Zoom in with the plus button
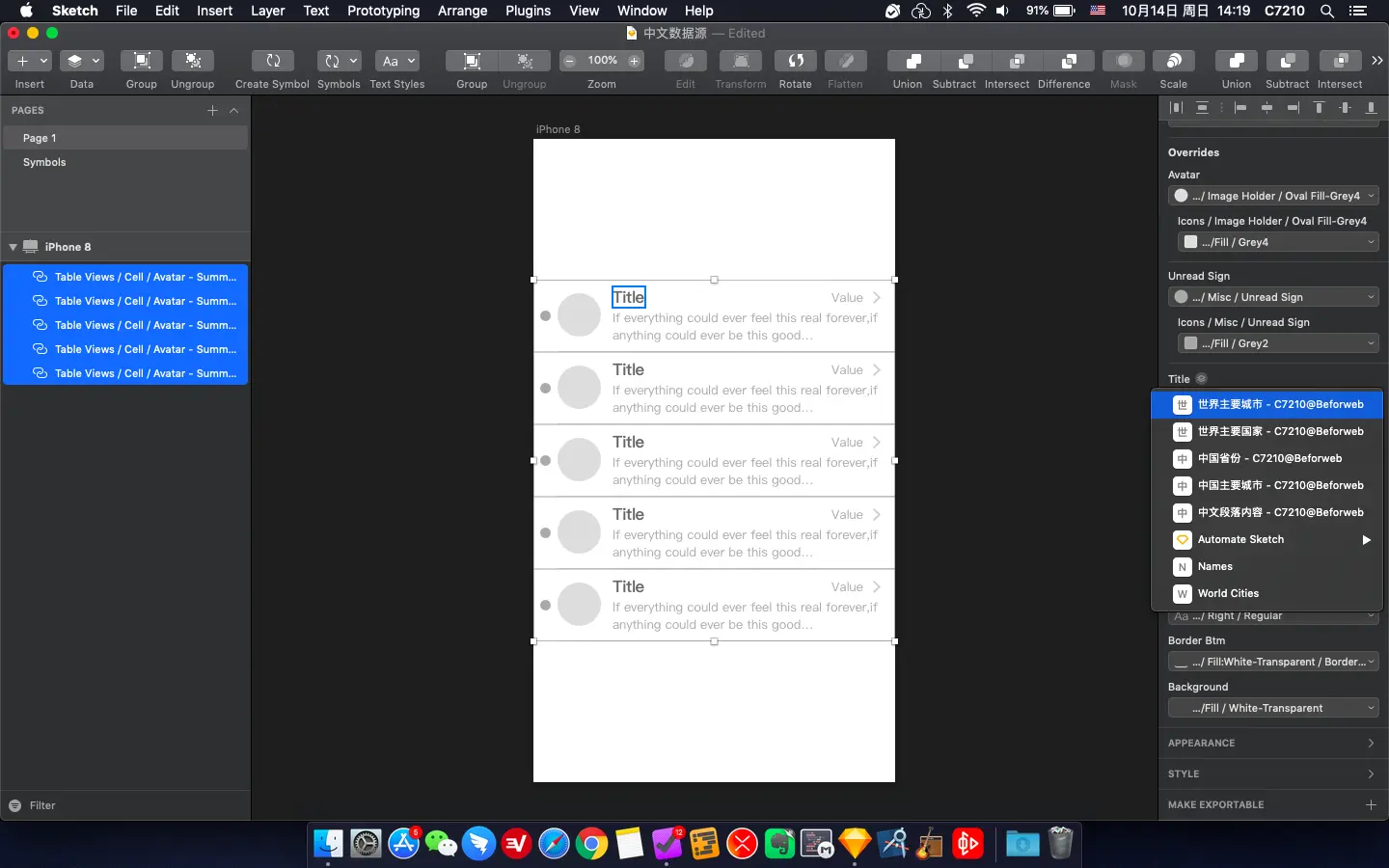 click(635, 61)
